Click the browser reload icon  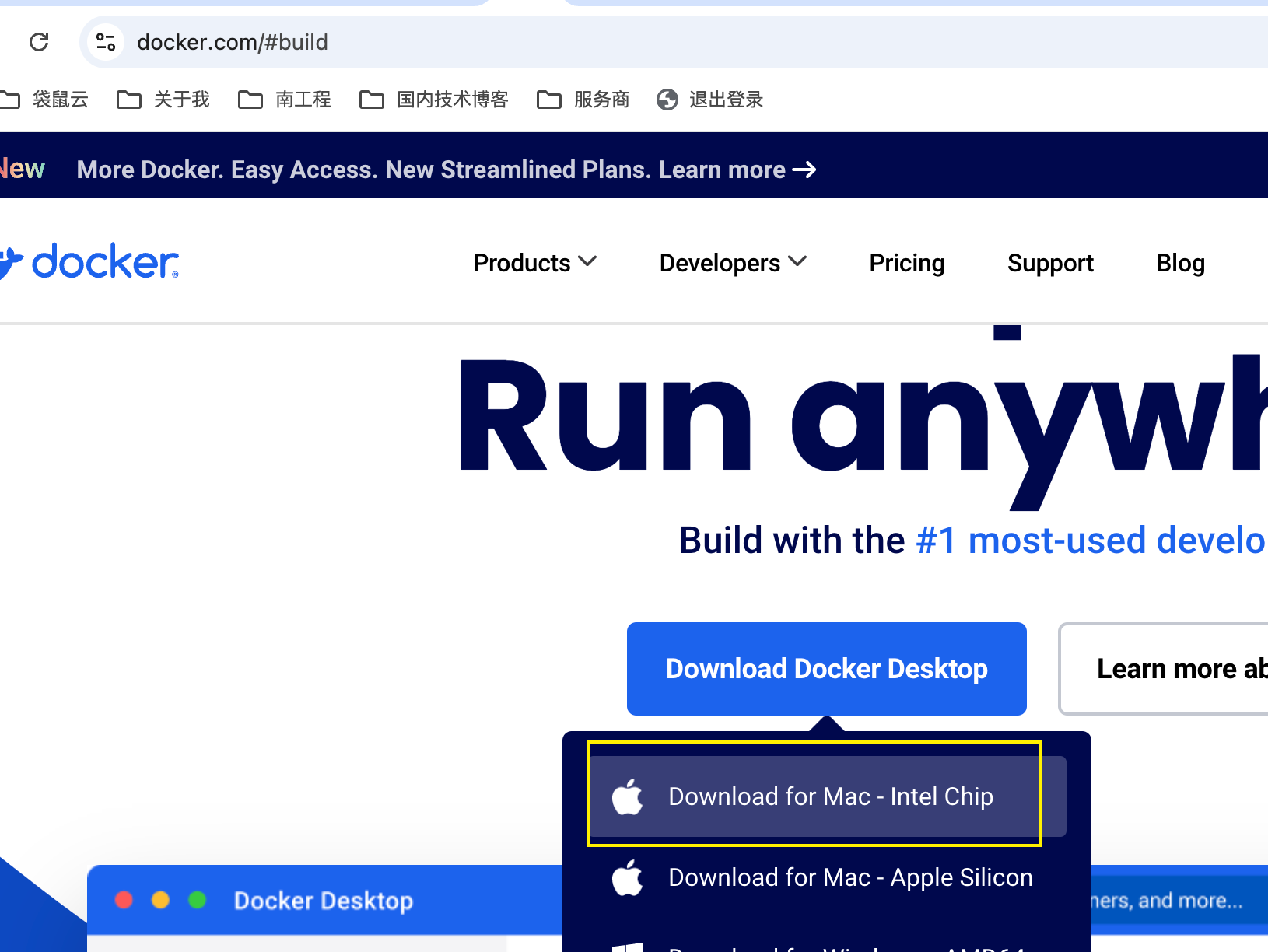39,42
